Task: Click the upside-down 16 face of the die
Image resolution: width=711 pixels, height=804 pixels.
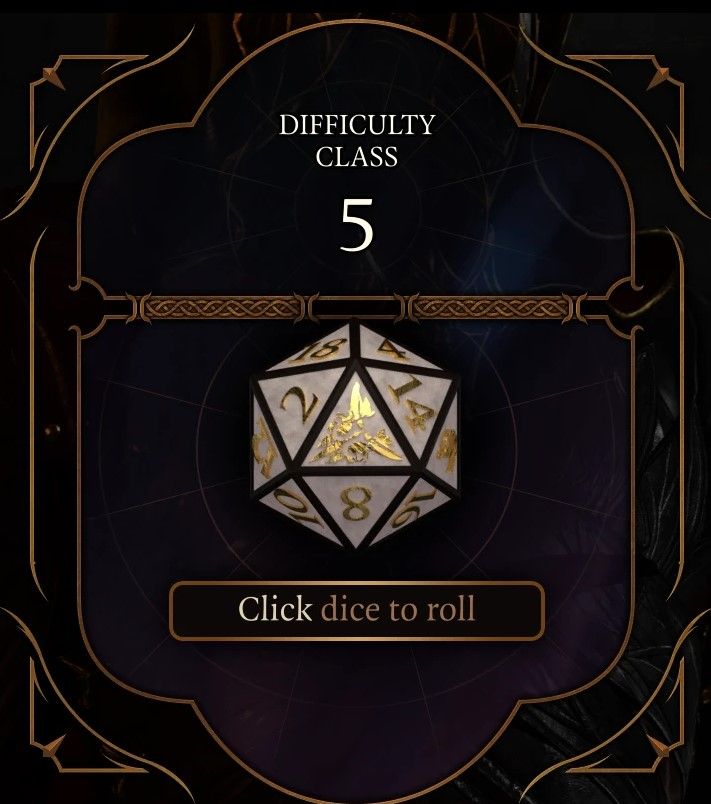Action: [x=413, y=506]
